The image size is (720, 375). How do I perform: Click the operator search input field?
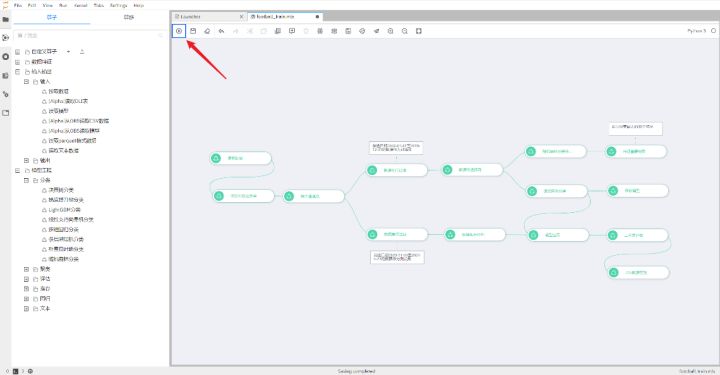tap(90, 35)
